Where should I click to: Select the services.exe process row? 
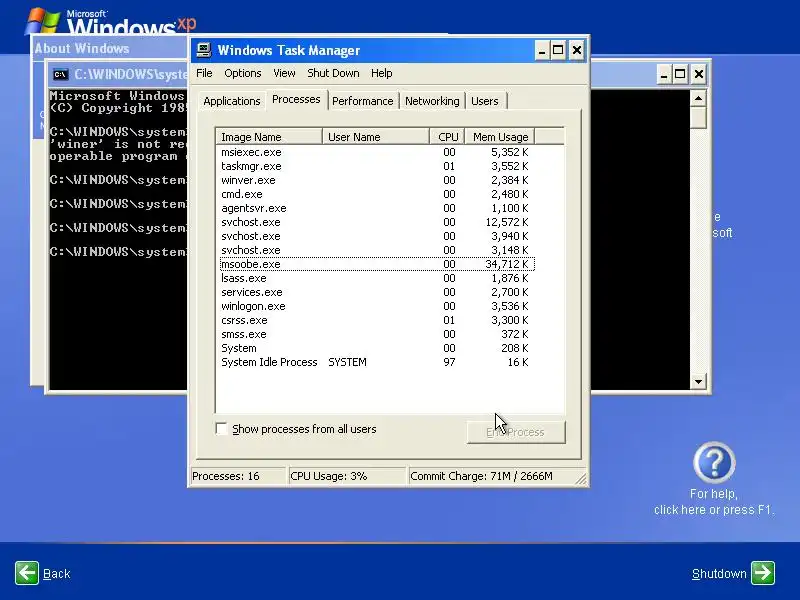click(x=377, y=292)
